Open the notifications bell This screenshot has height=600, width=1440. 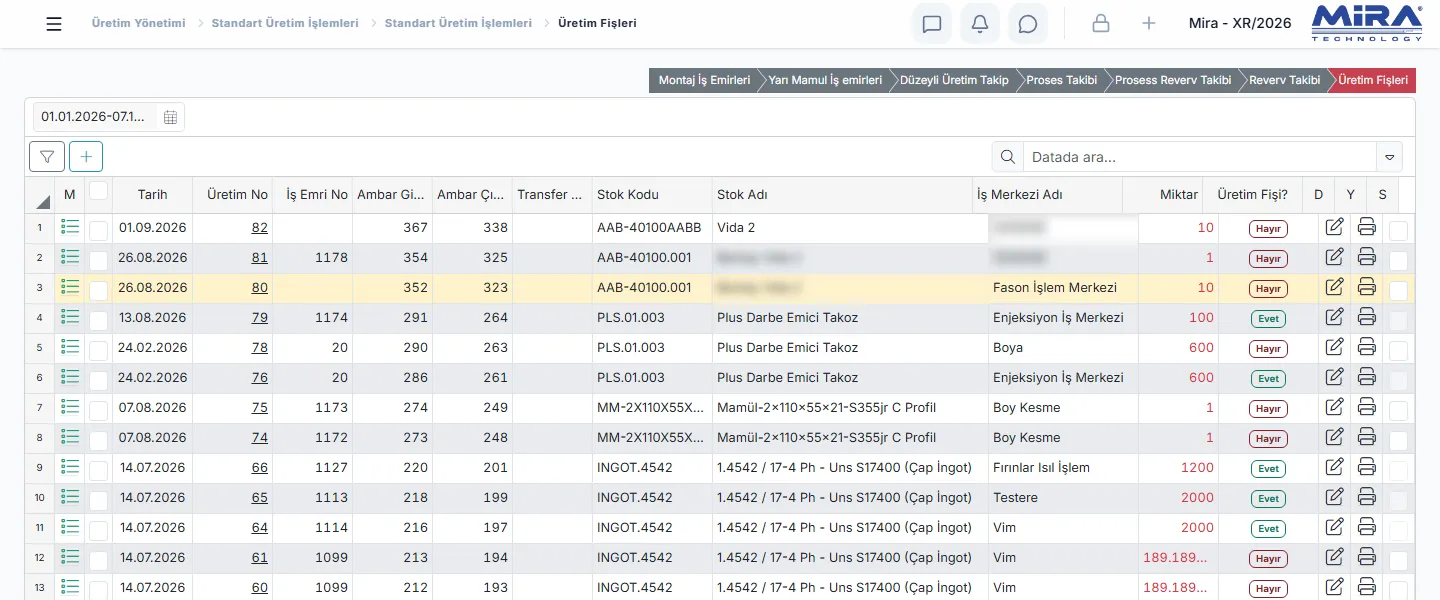(980, 24)
